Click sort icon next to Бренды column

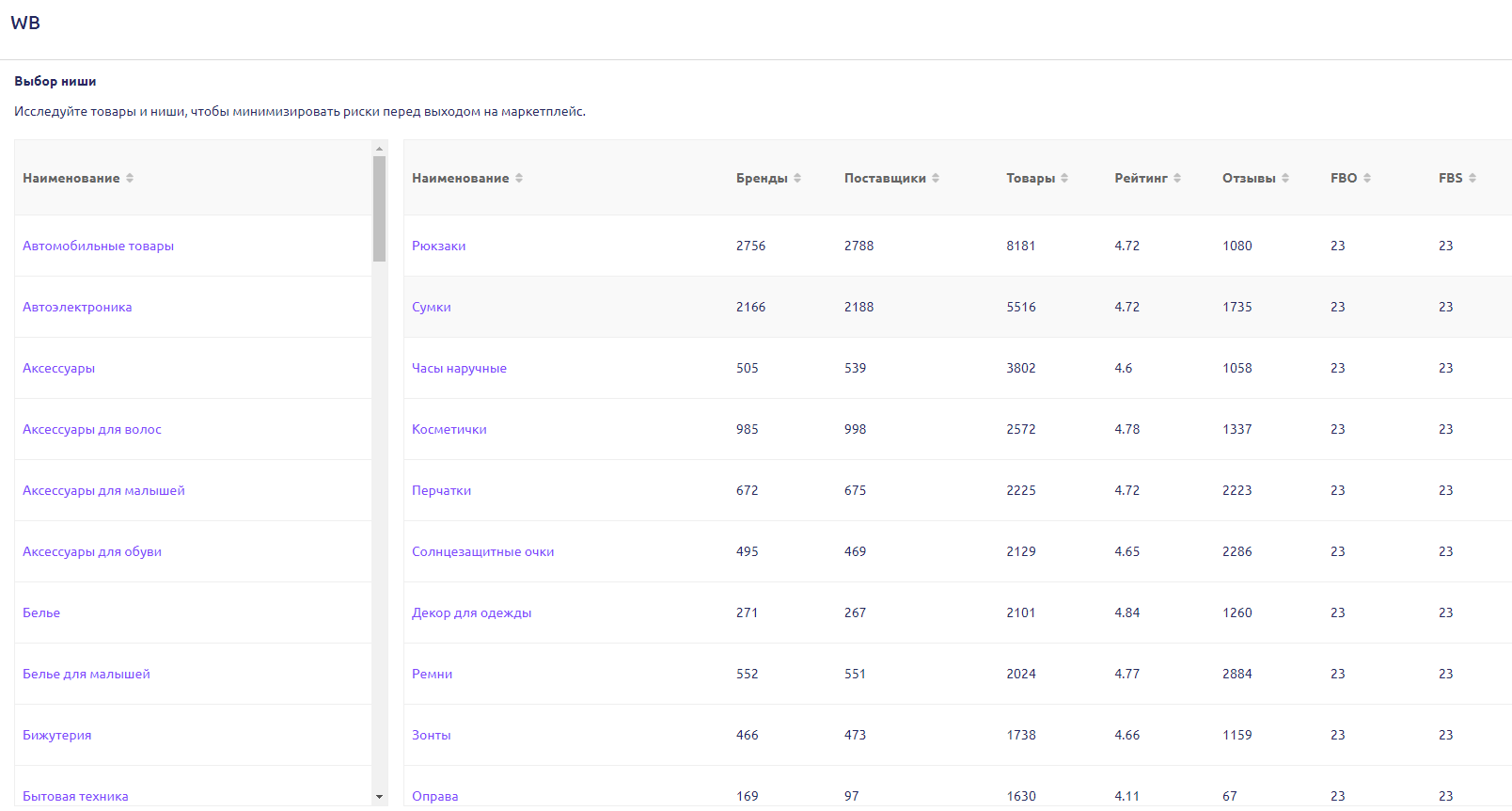click(797, 178)
